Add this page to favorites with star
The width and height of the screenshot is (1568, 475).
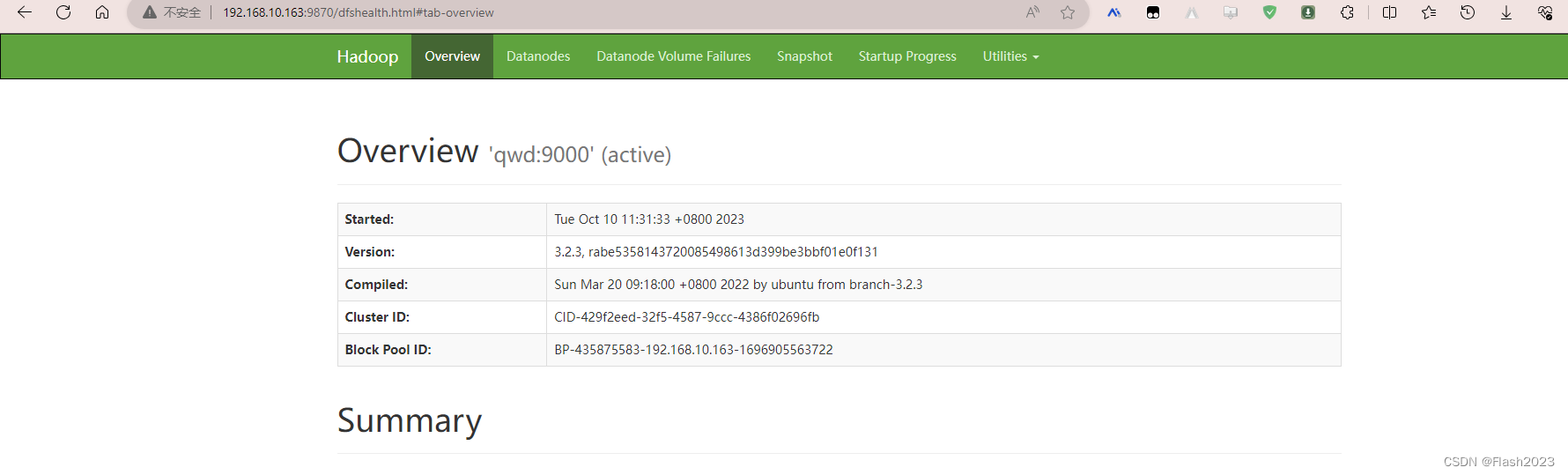(1068, 12)
